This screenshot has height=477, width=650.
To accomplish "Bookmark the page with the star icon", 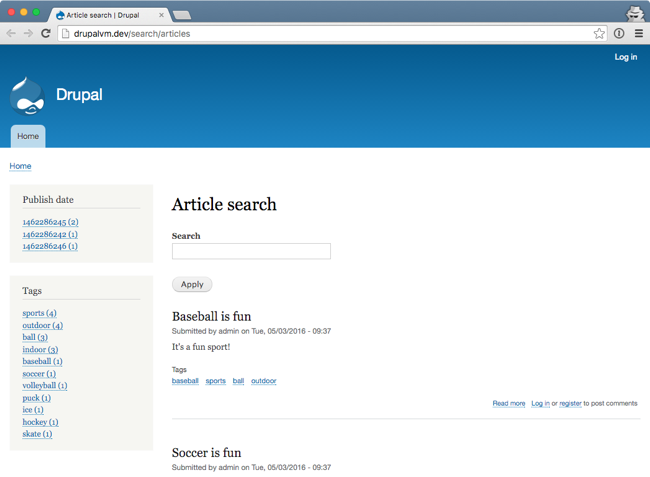I will click(x=599, y=34).
